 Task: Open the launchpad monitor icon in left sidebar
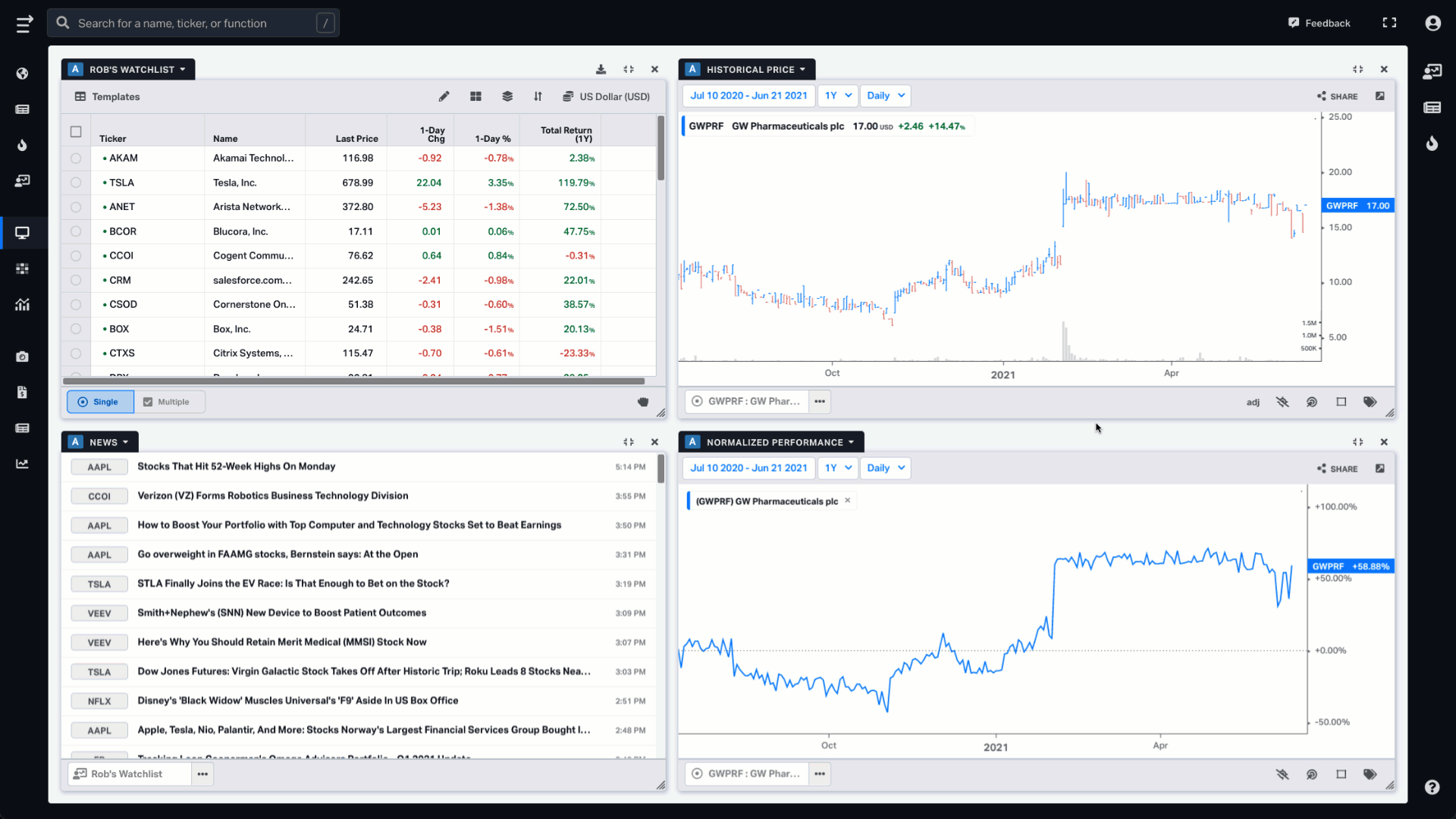22,233
